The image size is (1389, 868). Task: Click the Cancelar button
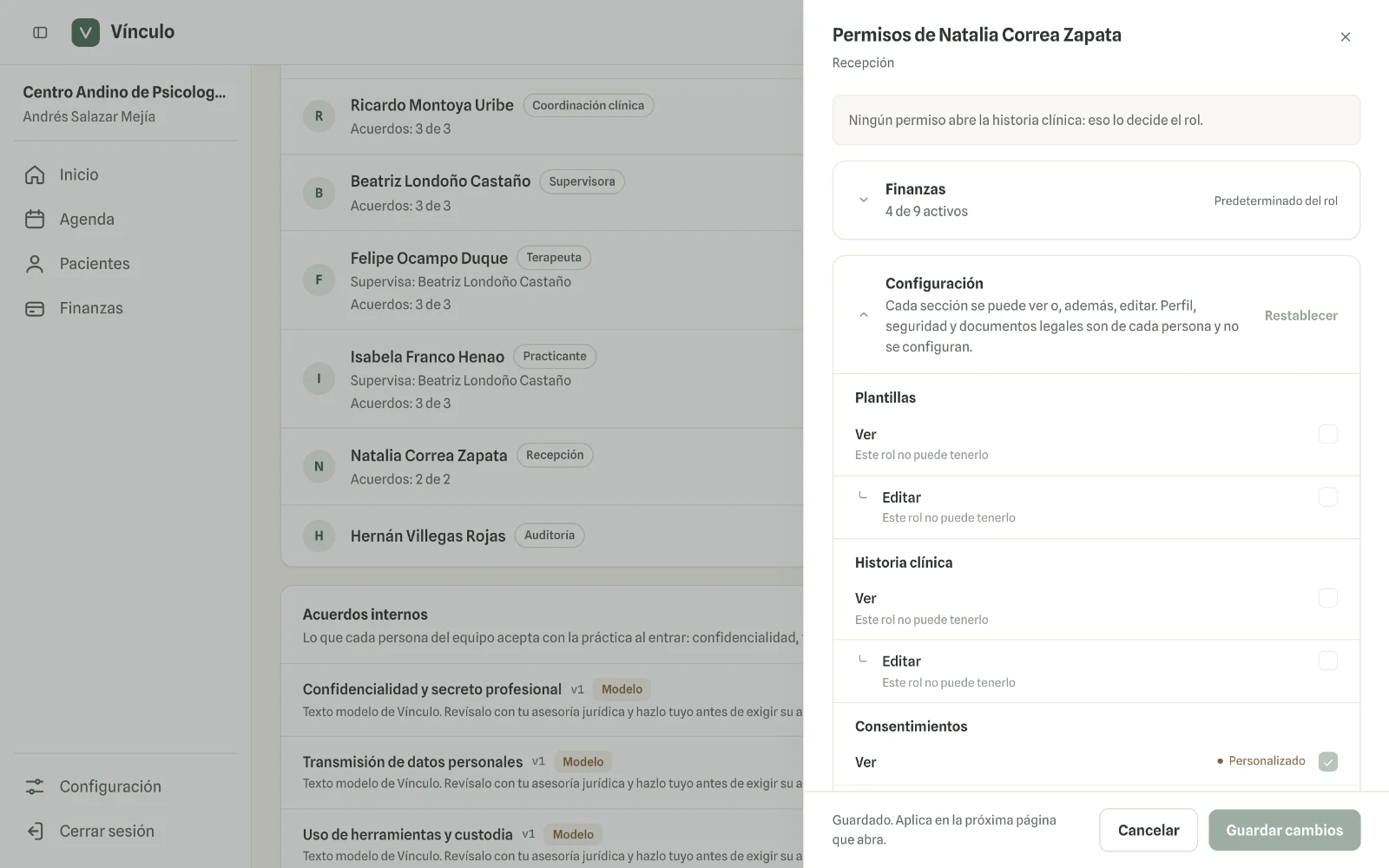click(x=1149, y=830)
